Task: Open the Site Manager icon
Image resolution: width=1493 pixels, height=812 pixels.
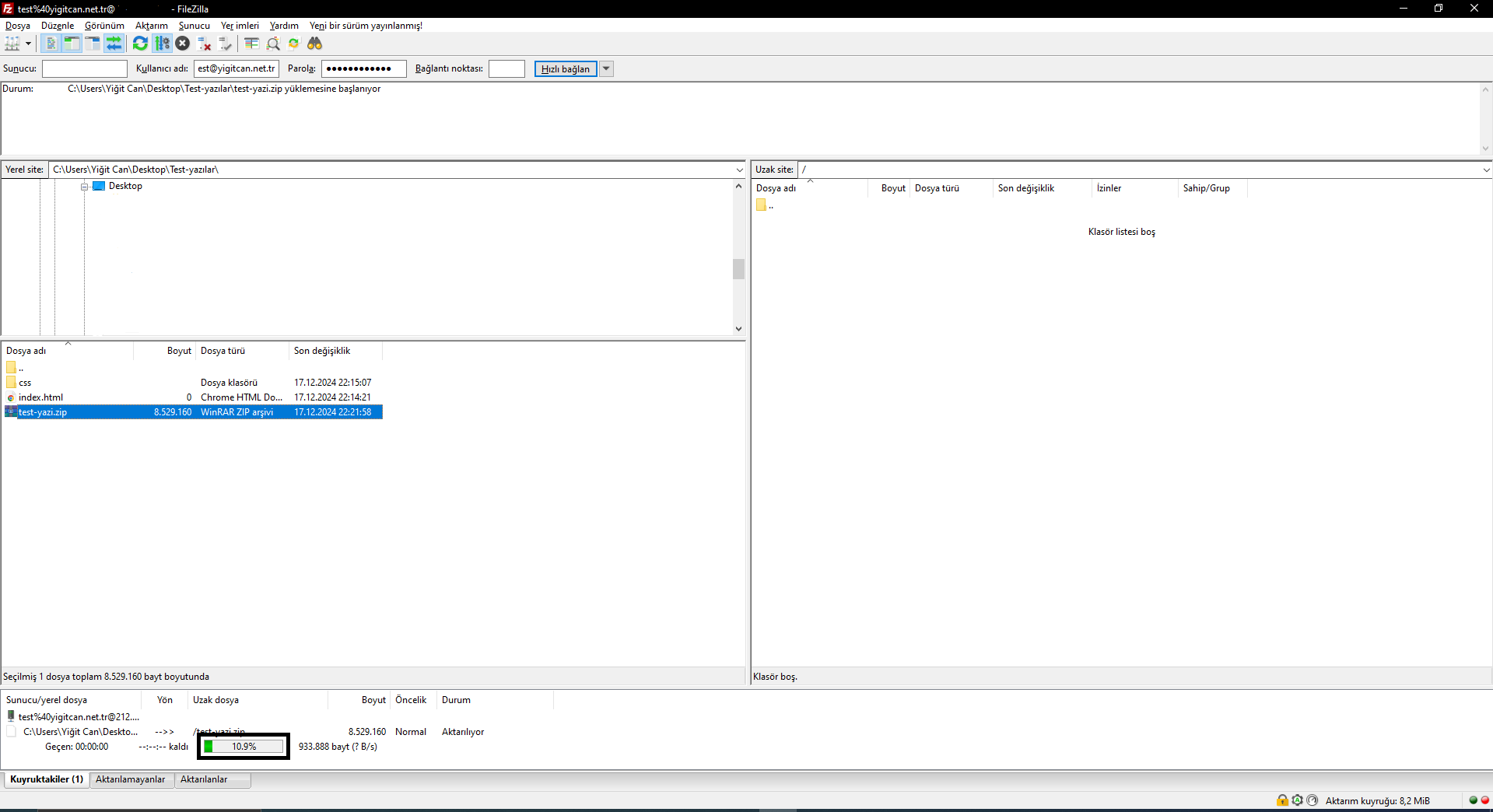Action: tap(12, 44)
